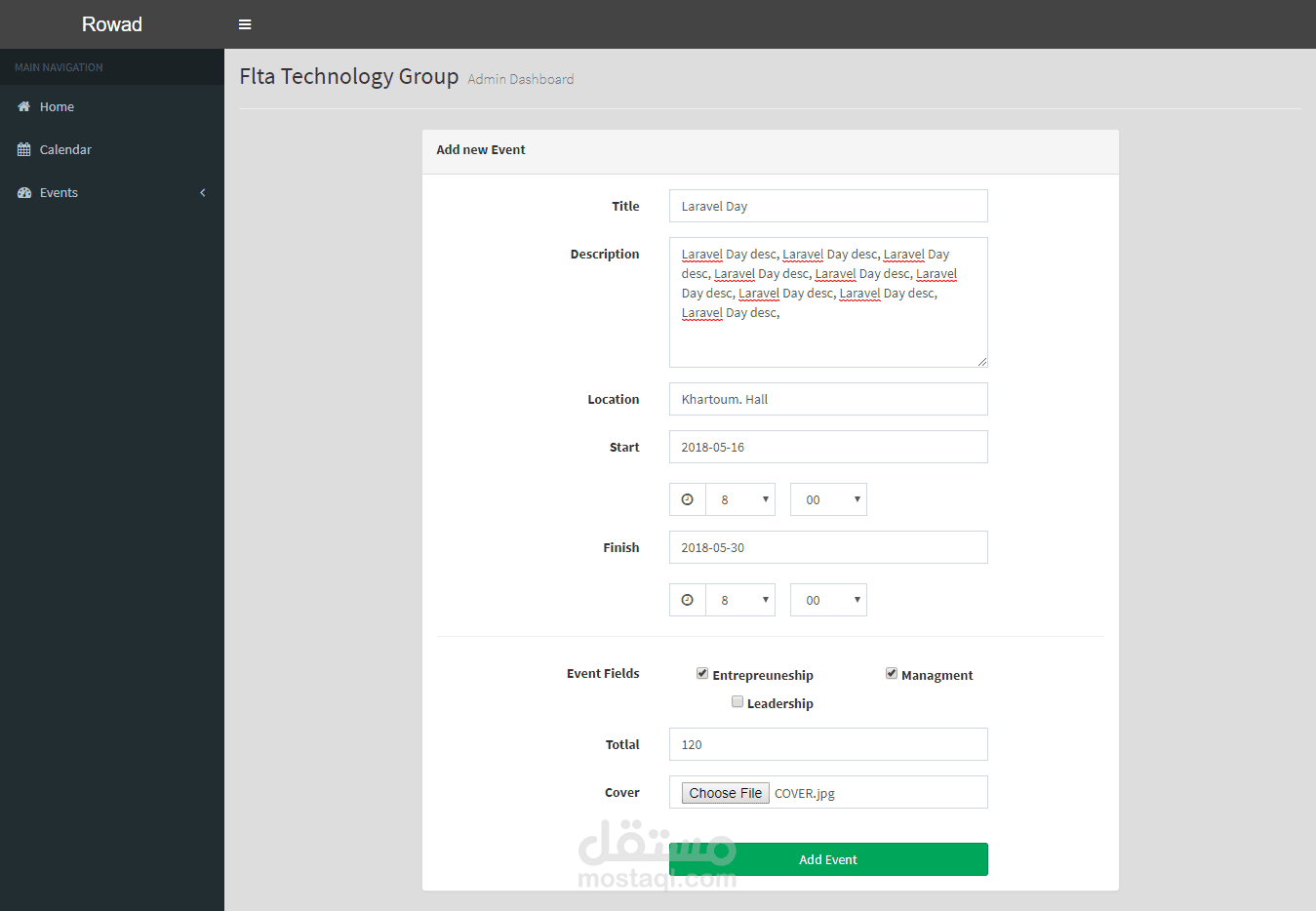Screen dimensions: 1316x911
Task: Click the Rowad logo link
Action: [x=112, y=24]
